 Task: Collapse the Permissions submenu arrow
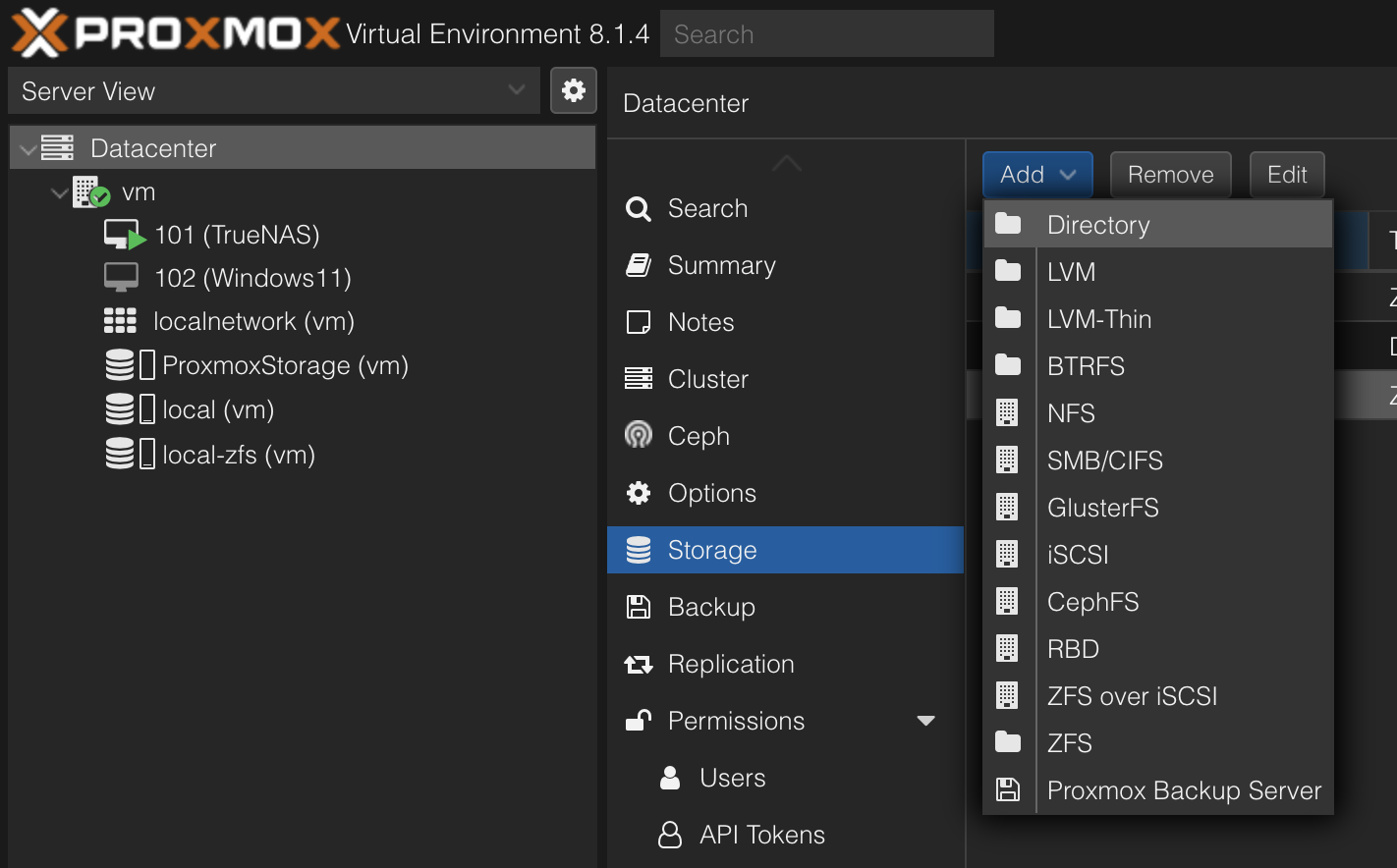(x=925, y=721)
